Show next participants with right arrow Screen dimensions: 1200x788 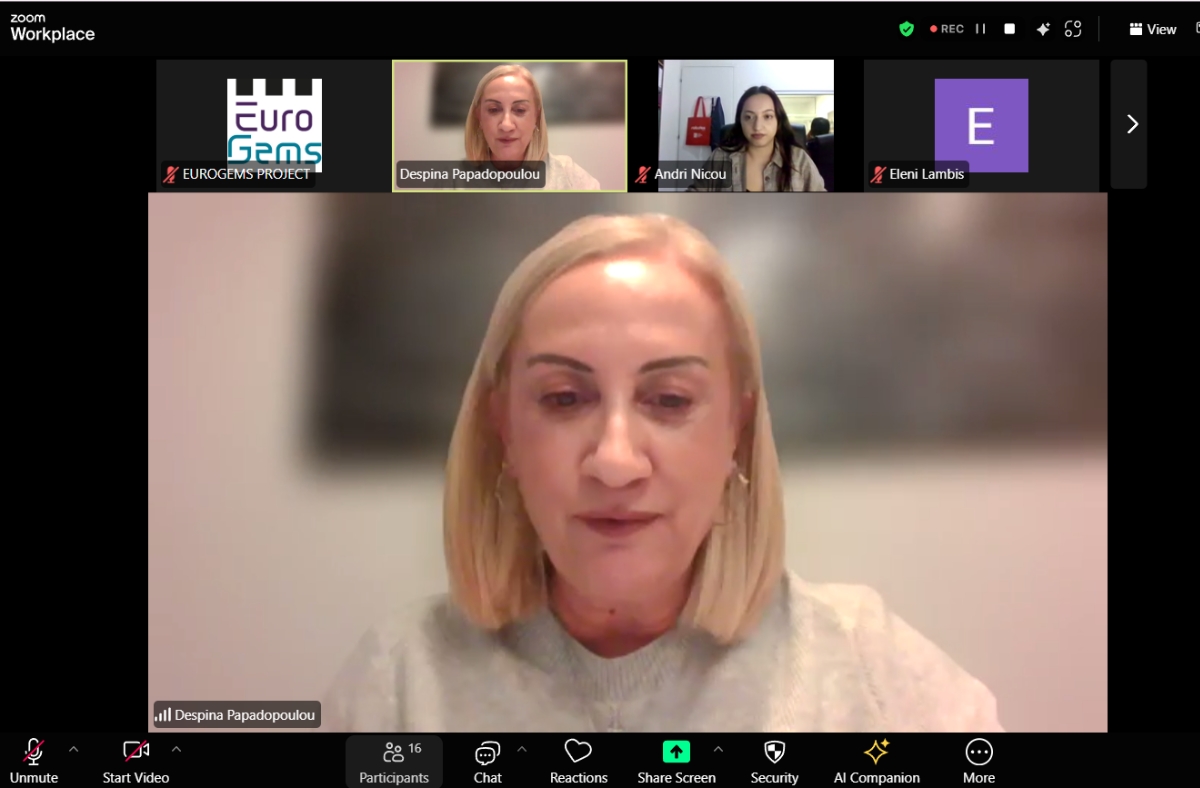tap(1132, 124)
